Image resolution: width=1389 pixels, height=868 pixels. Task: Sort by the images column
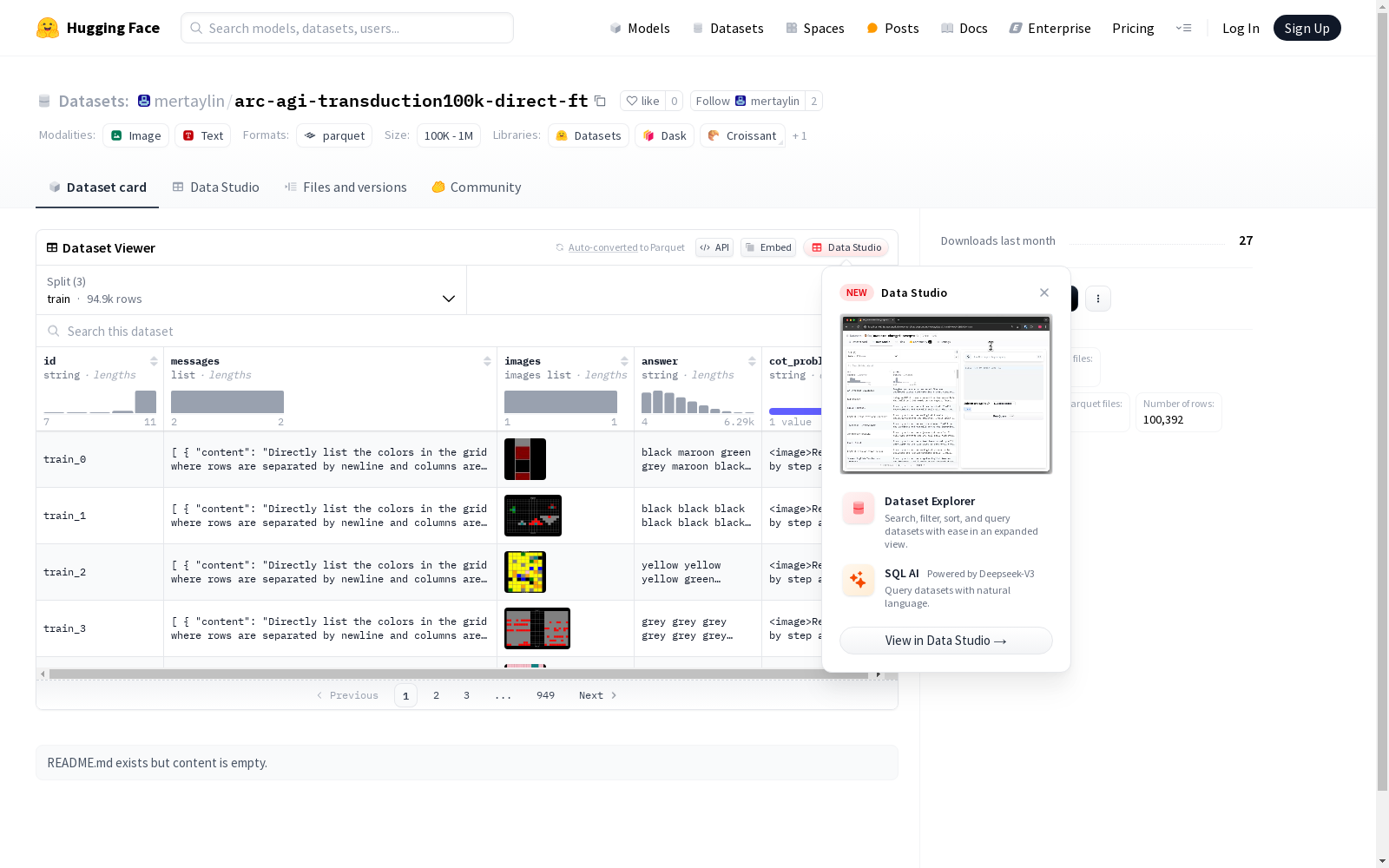[x=624, y=361]
